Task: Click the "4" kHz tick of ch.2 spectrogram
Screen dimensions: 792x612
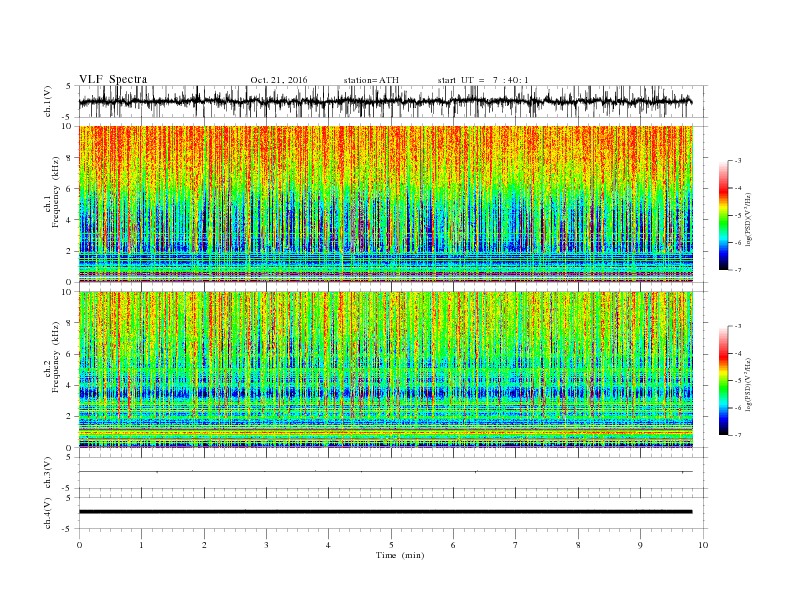Action: [70, 386]
